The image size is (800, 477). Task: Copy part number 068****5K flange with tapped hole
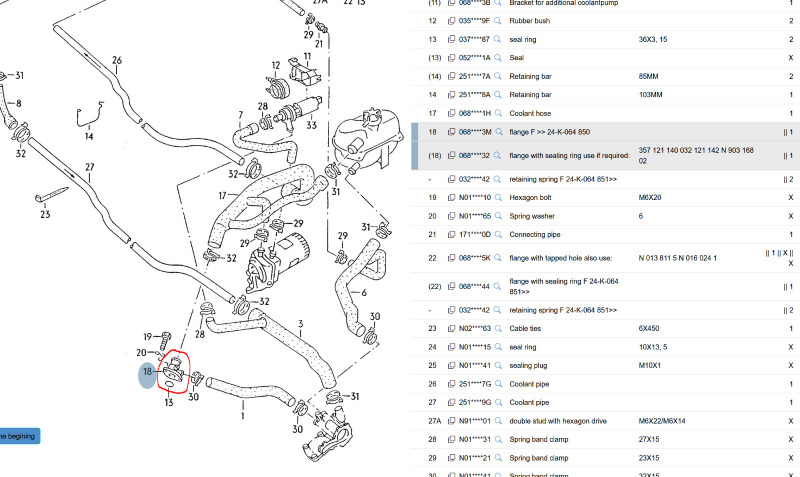pyautogui.click(x=452, y=258)
